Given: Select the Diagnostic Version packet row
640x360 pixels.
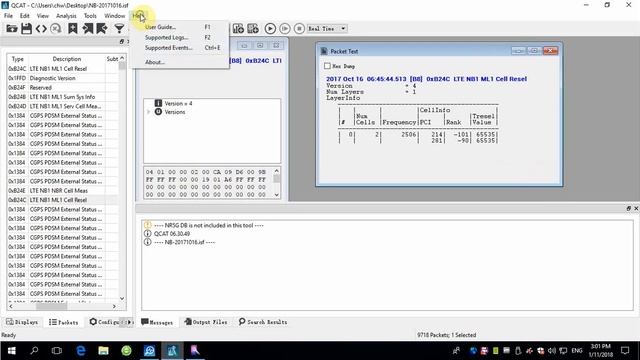Looking at the screenshot, I should pyautogui.click(x=62, y=78).
